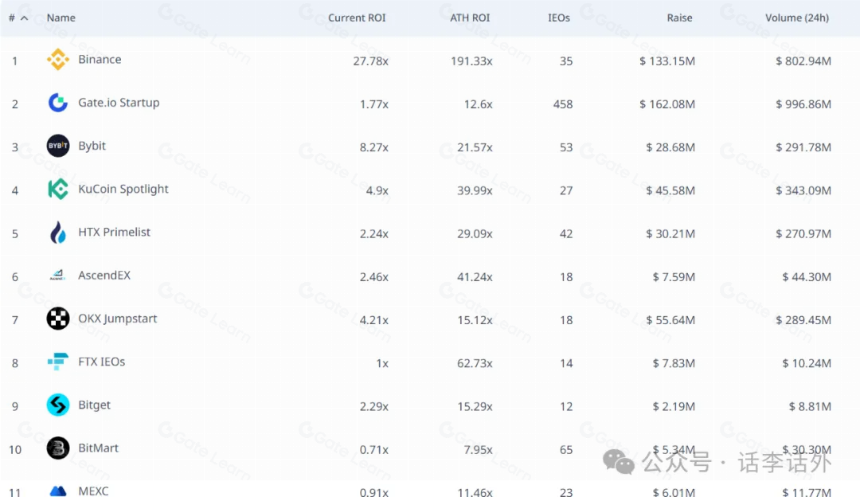Screen dimensions: 860x497
Task: Select AscendEX volume $ 44.30M
Action: 806,277
